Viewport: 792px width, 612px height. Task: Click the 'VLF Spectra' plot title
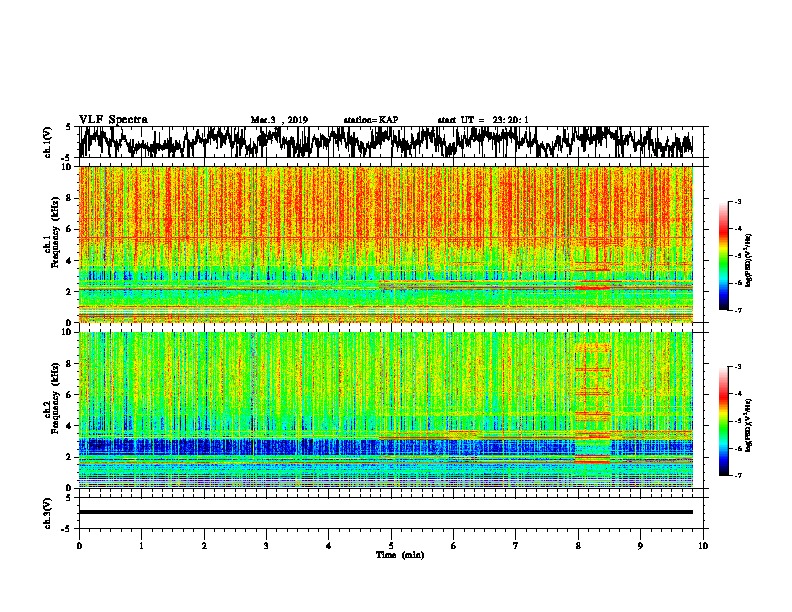click(x=113, y=120)
